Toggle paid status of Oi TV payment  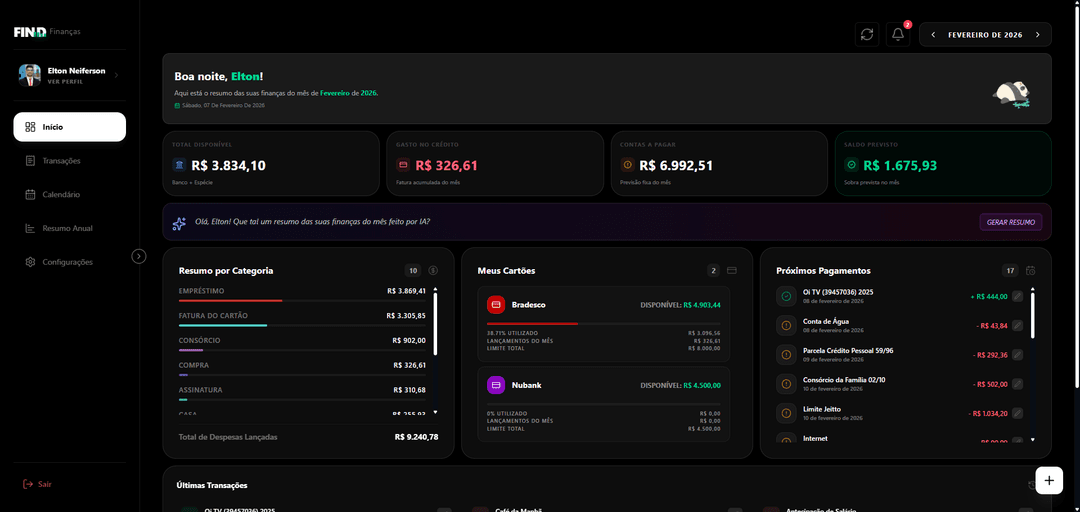click(786, 296)
